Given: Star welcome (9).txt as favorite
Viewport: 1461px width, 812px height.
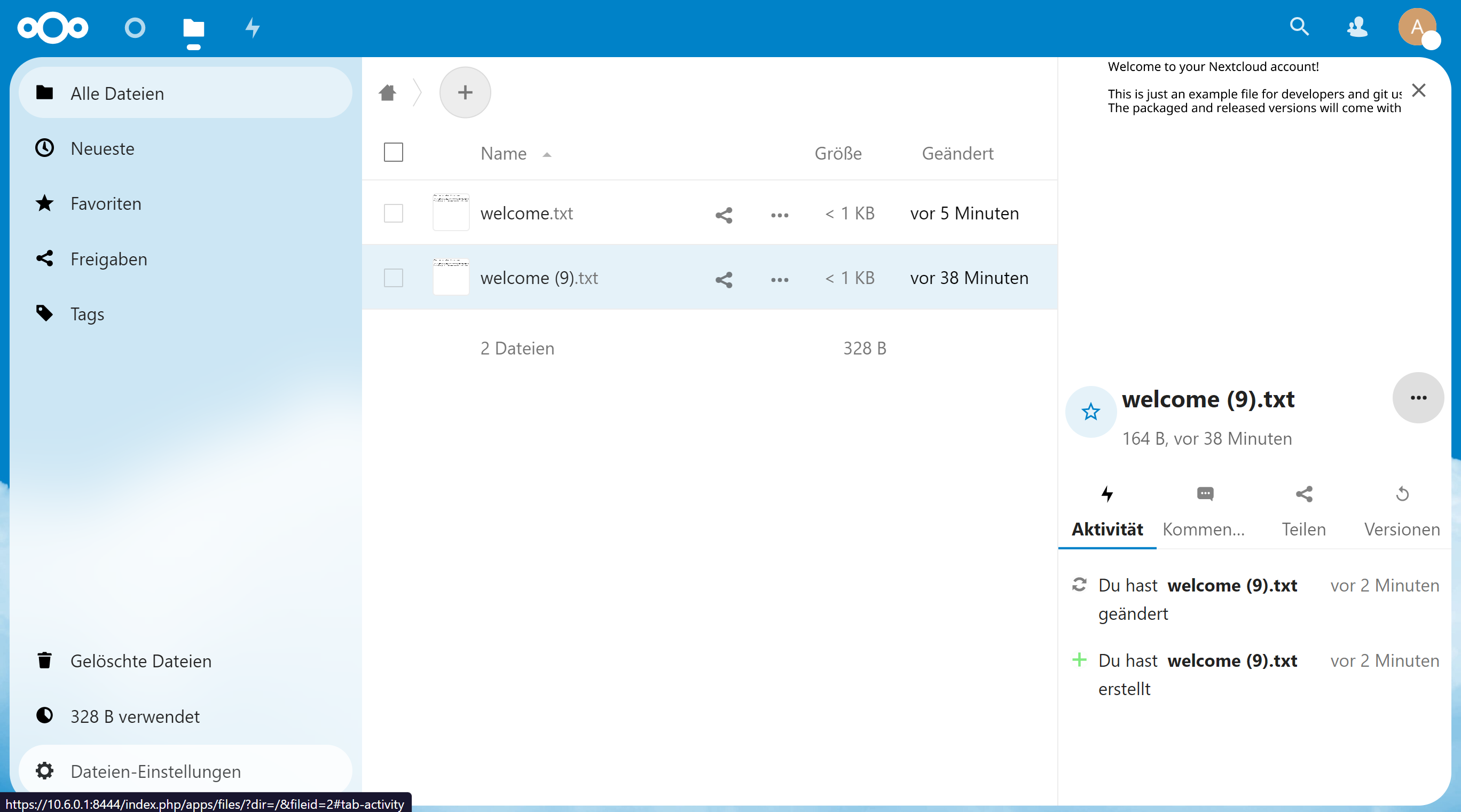Looking at the screenshot, I should (1090, 412).
